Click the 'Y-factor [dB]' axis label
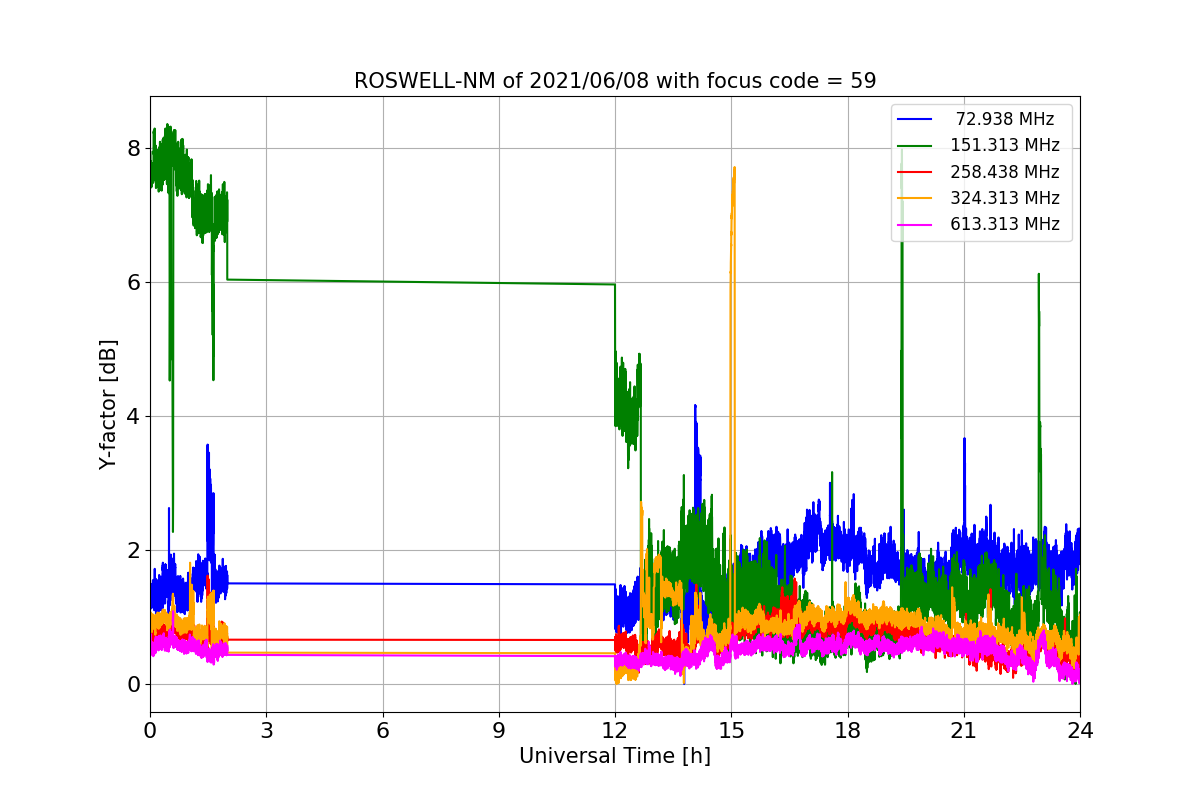Screen dimensions: 1200x800 click(109, 404)
